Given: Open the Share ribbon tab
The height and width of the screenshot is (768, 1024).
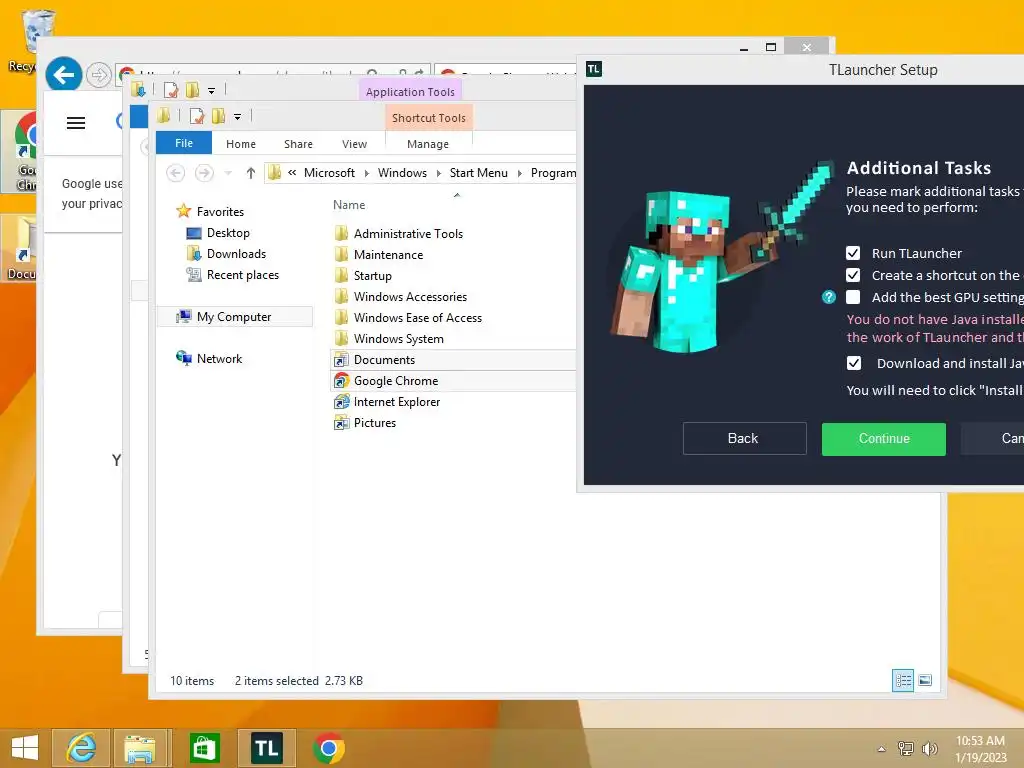Looking at the screenshot, I should click(x=298, y=144).
